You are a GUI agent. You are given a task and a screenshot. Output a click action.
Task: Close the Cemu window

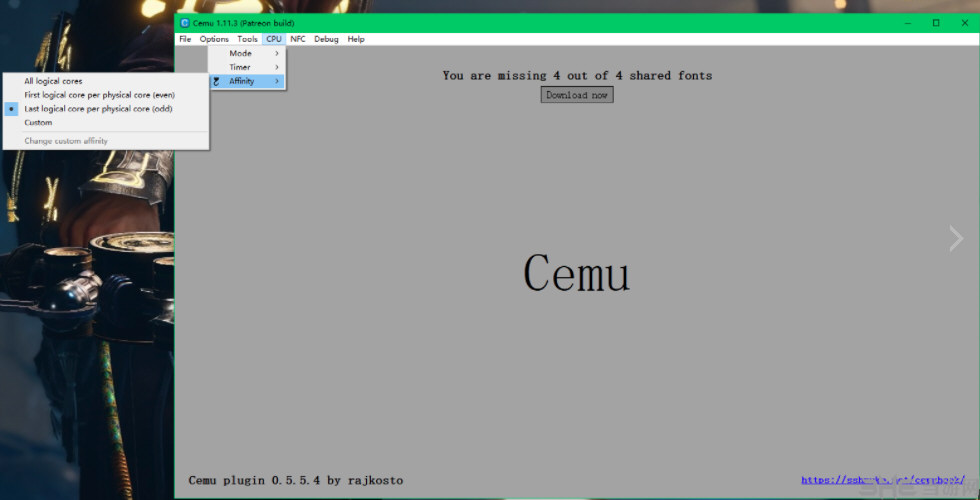[x=964, y=23]
